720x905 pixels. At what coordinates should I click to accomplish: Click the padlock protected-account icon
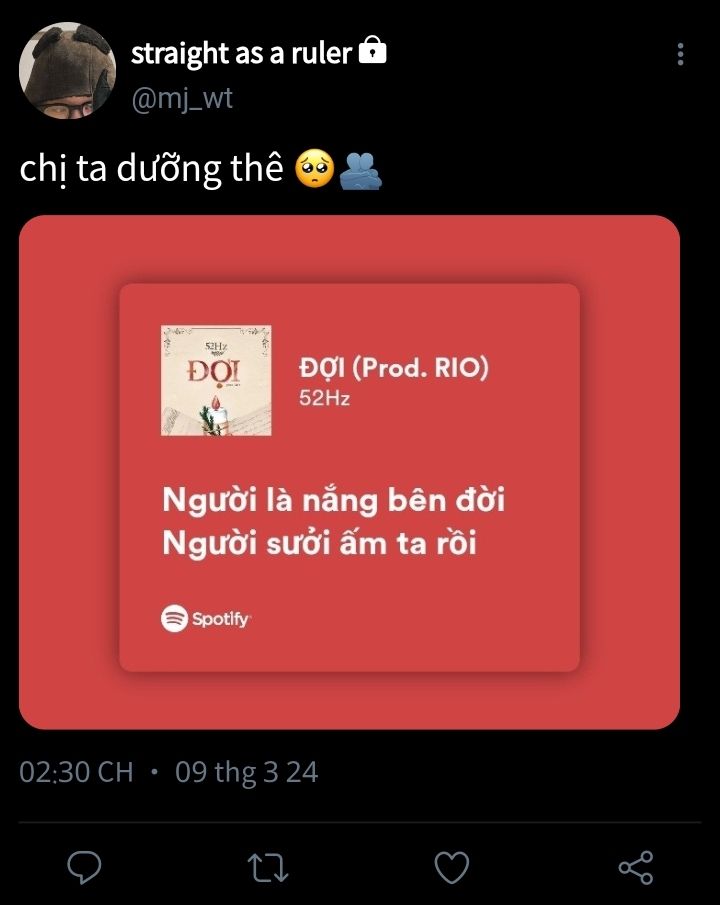[x=372, y=50]
